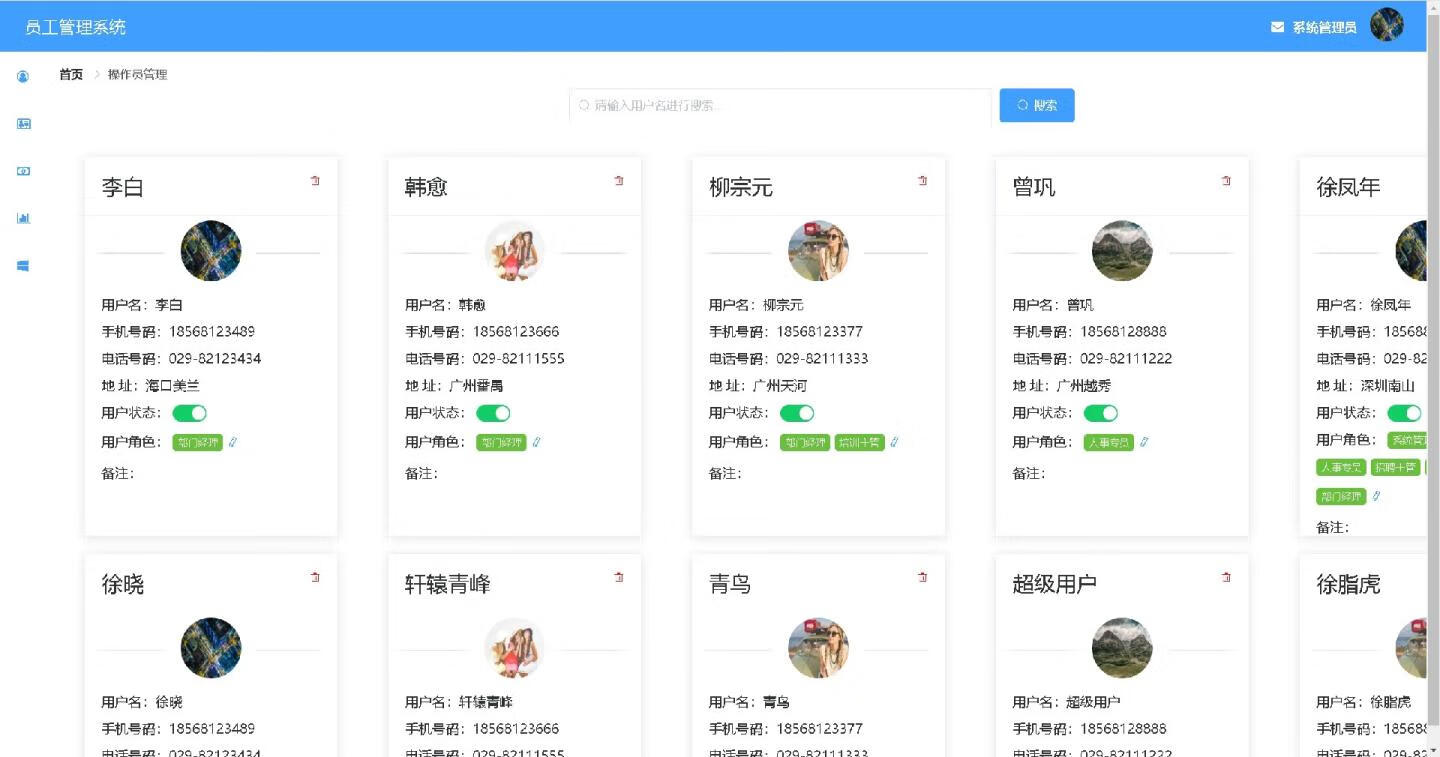Focus the username search input field
The width and height of the screenshot is (1440, 757).
(781, 105)
